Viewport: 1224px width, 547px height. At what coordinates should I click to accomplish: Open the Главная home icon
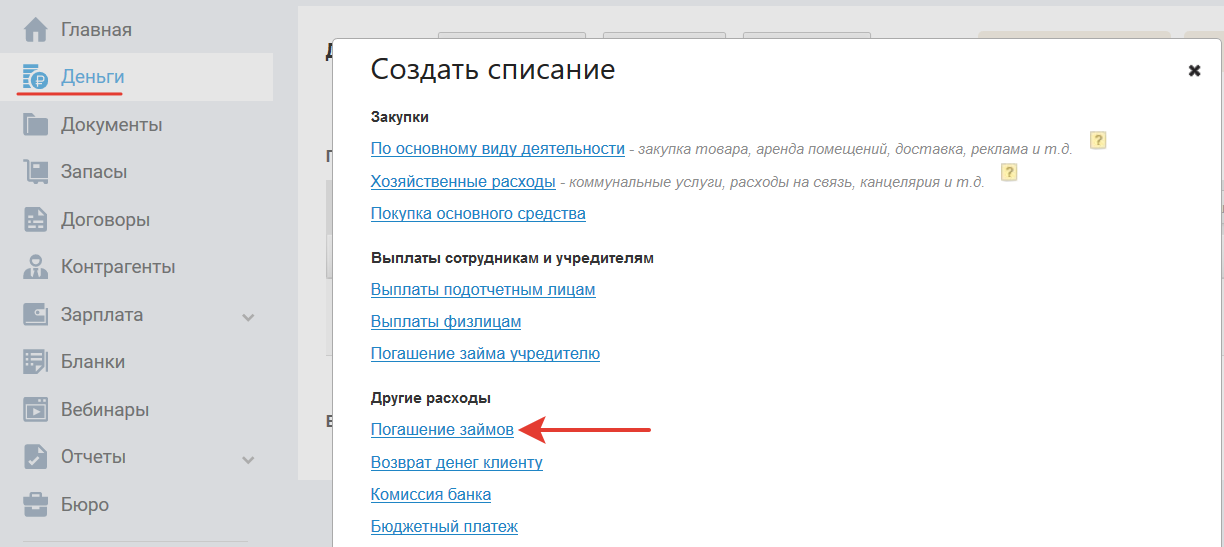tap(35, 30)
